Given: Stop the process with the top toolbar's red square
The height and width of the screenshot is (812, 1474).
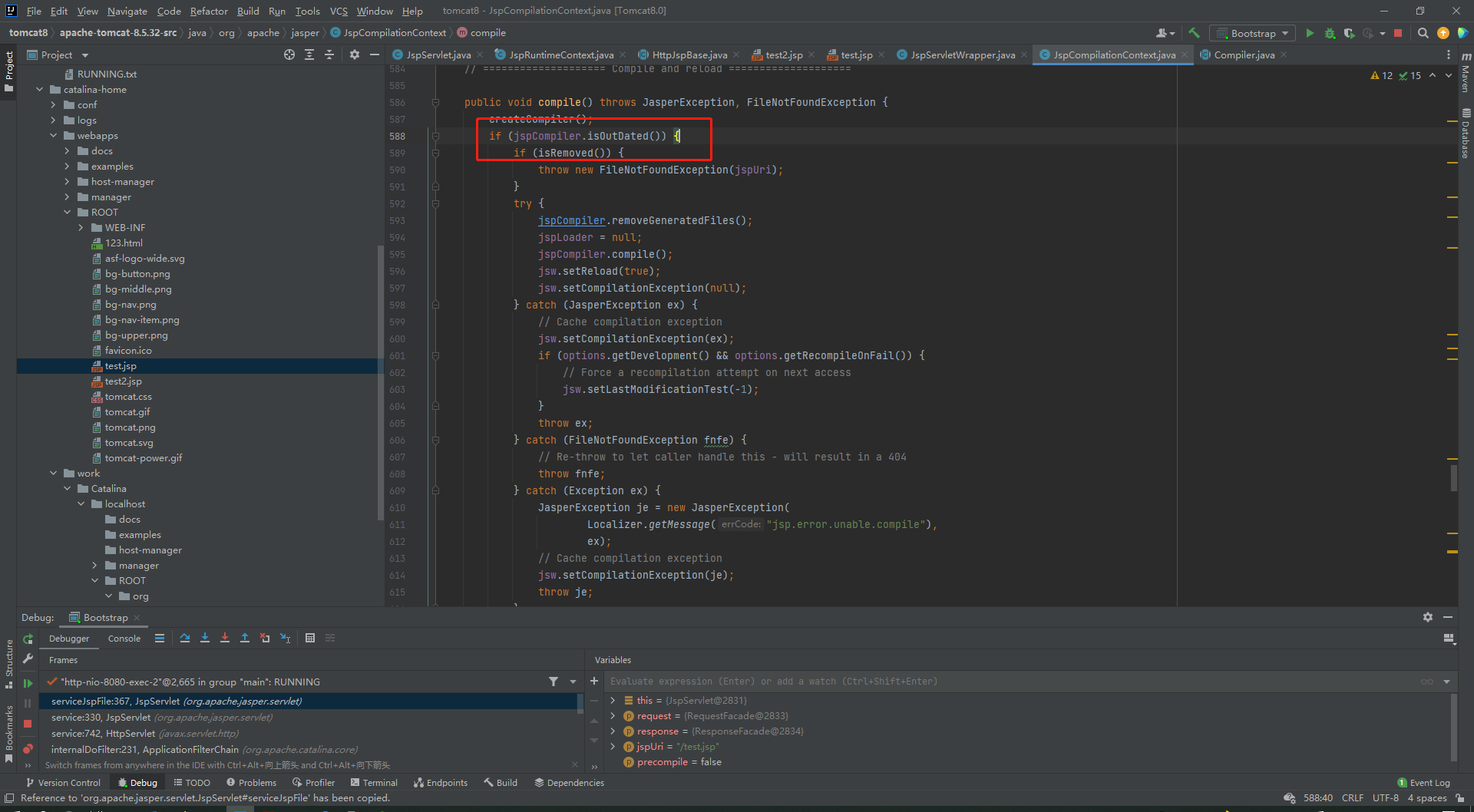Looking at the screenshot, I should pyautogui.click(x=1398, y=33).
